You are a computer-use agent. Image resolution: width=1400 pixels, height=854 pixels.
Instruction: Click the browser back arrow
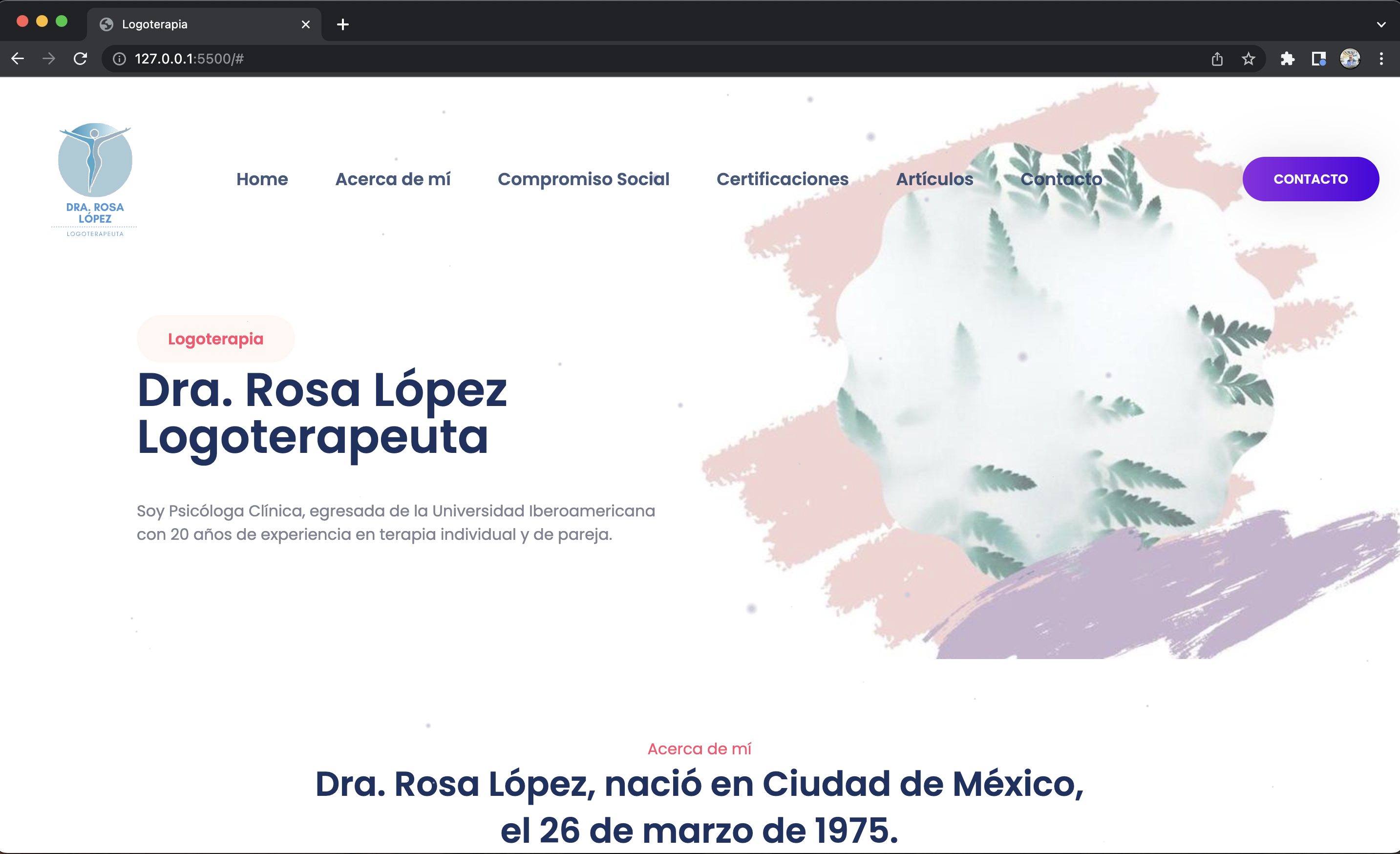(18, 59)
